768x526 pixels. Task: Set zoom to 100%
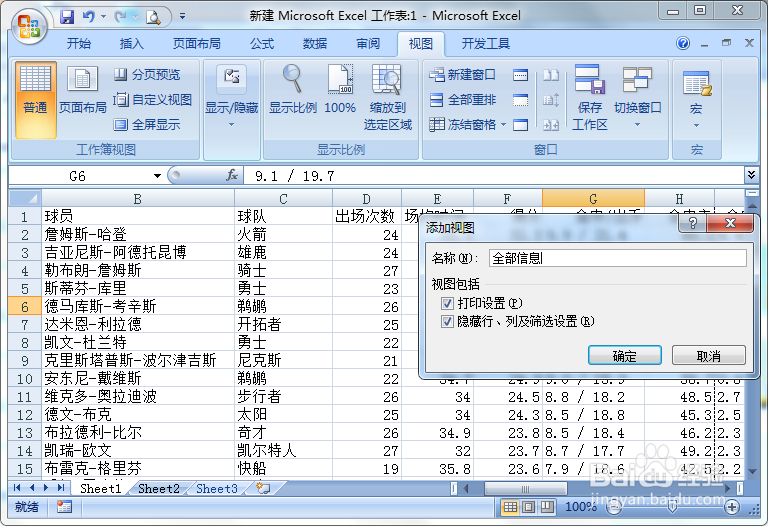click(340, 91)
